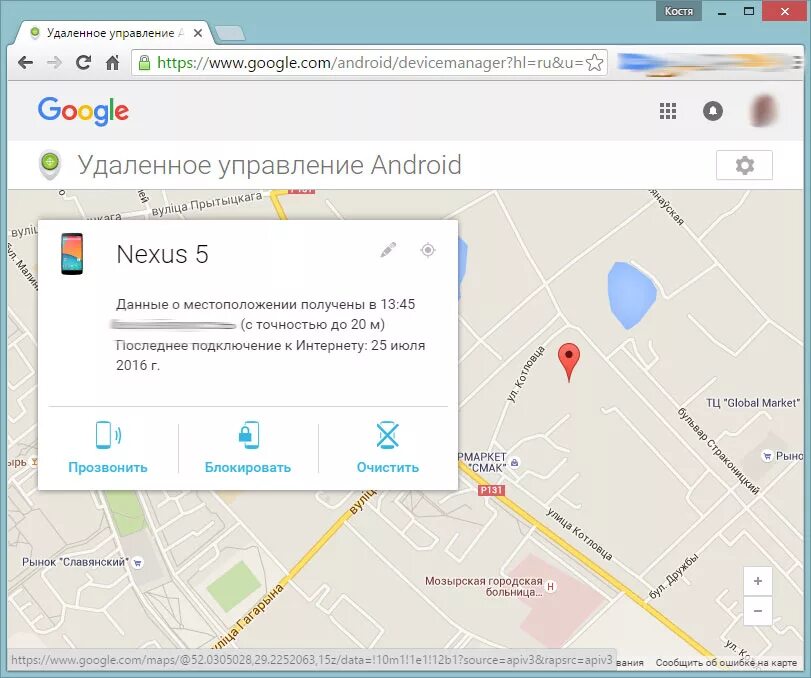
Task: Ring the device via Прозвонить
Action: (108, 448)
